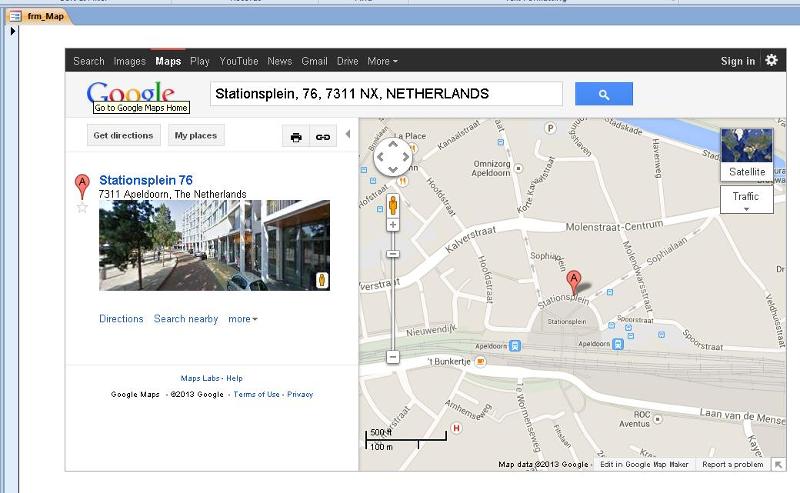Expand the 'more' options under result
The height and width of the screenshot is (493, 800).
(243, 319)
